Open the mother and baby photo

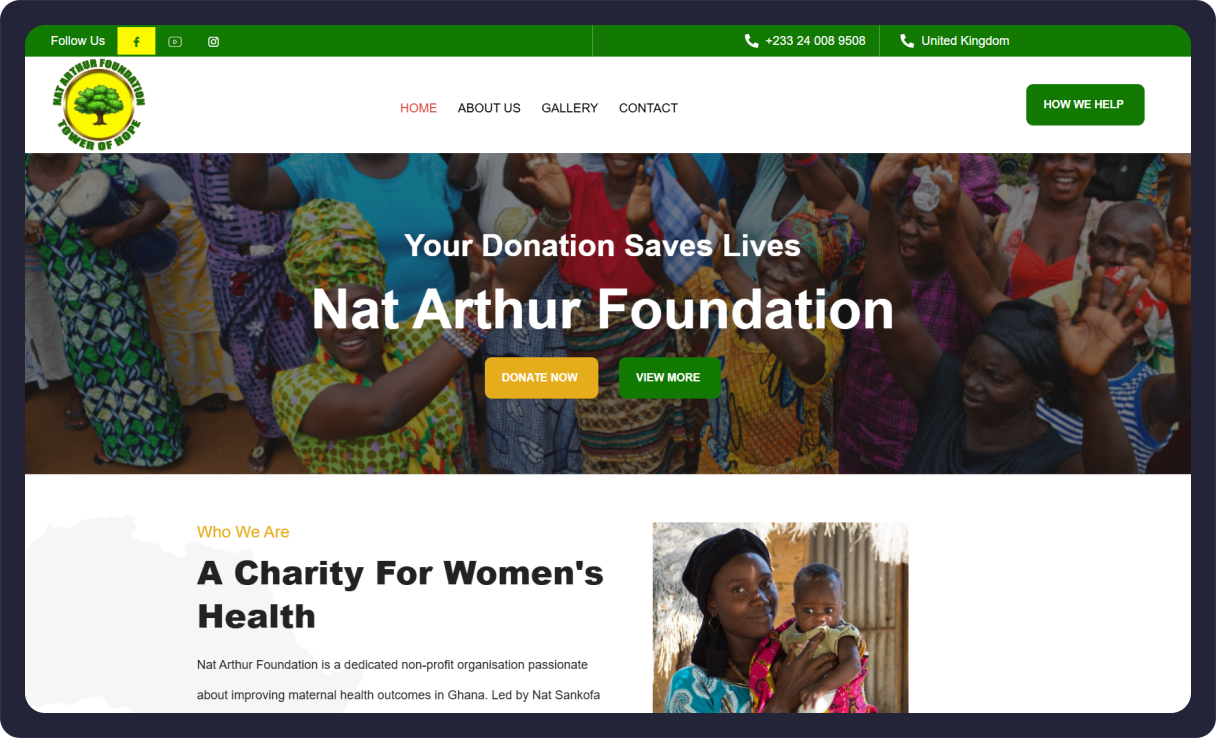click(780, 617)
